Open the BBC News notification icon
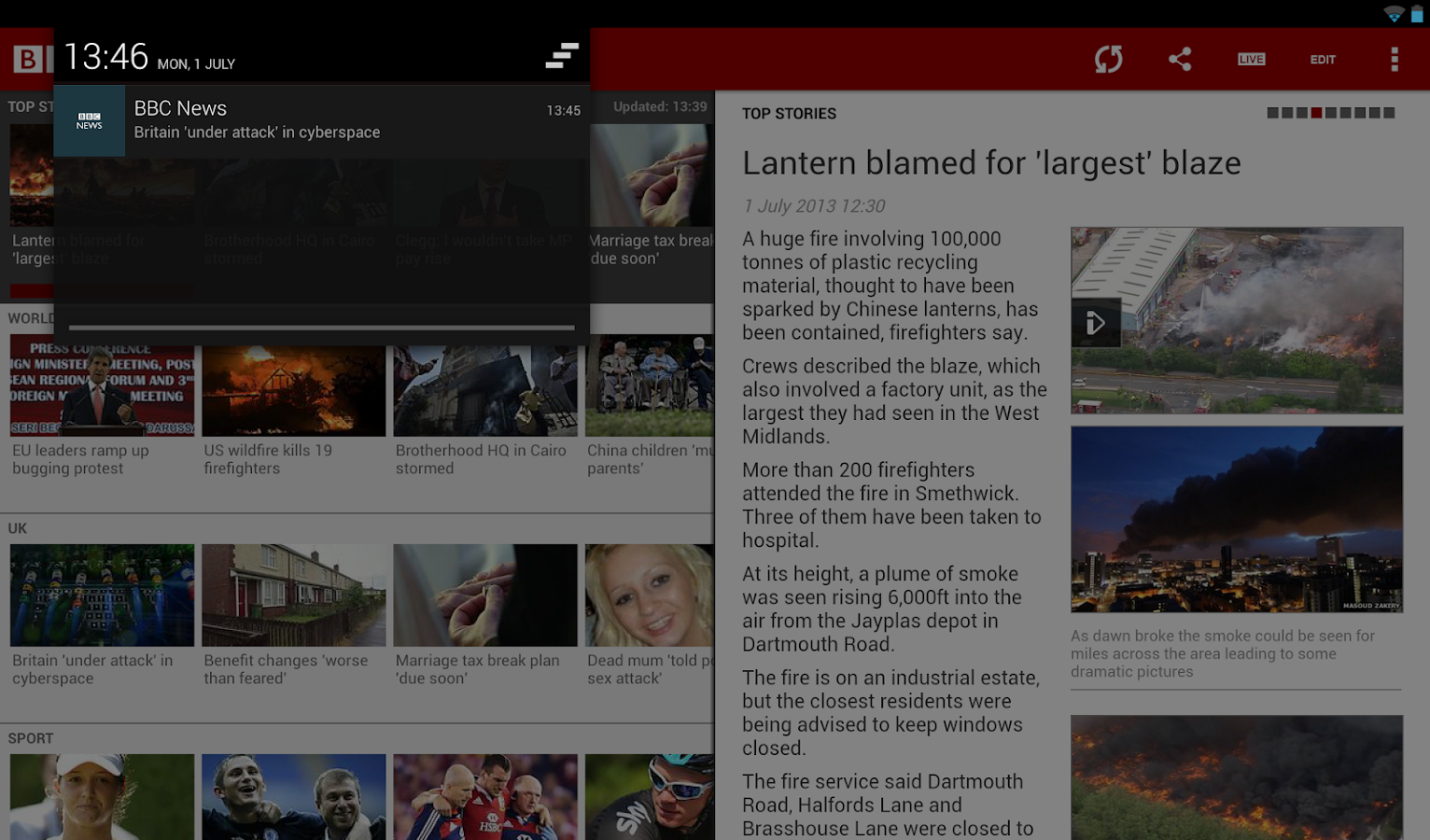The width and height of the screenshot is (1430, 840). (90, 120)
